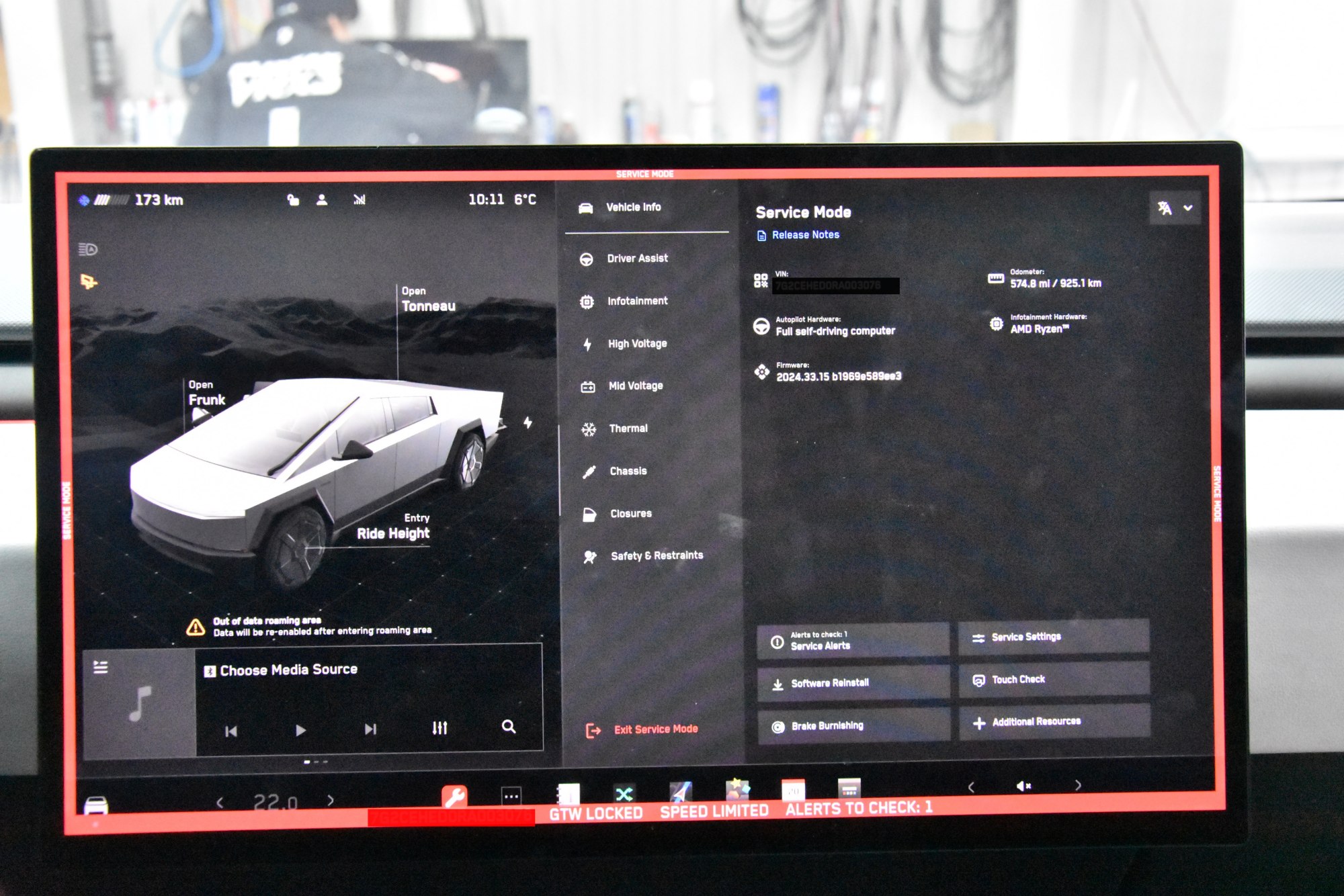The width and height of the screenshot is (1344, 896).
Task: Expand the language selector dropdown
Action: (1175, 208)
